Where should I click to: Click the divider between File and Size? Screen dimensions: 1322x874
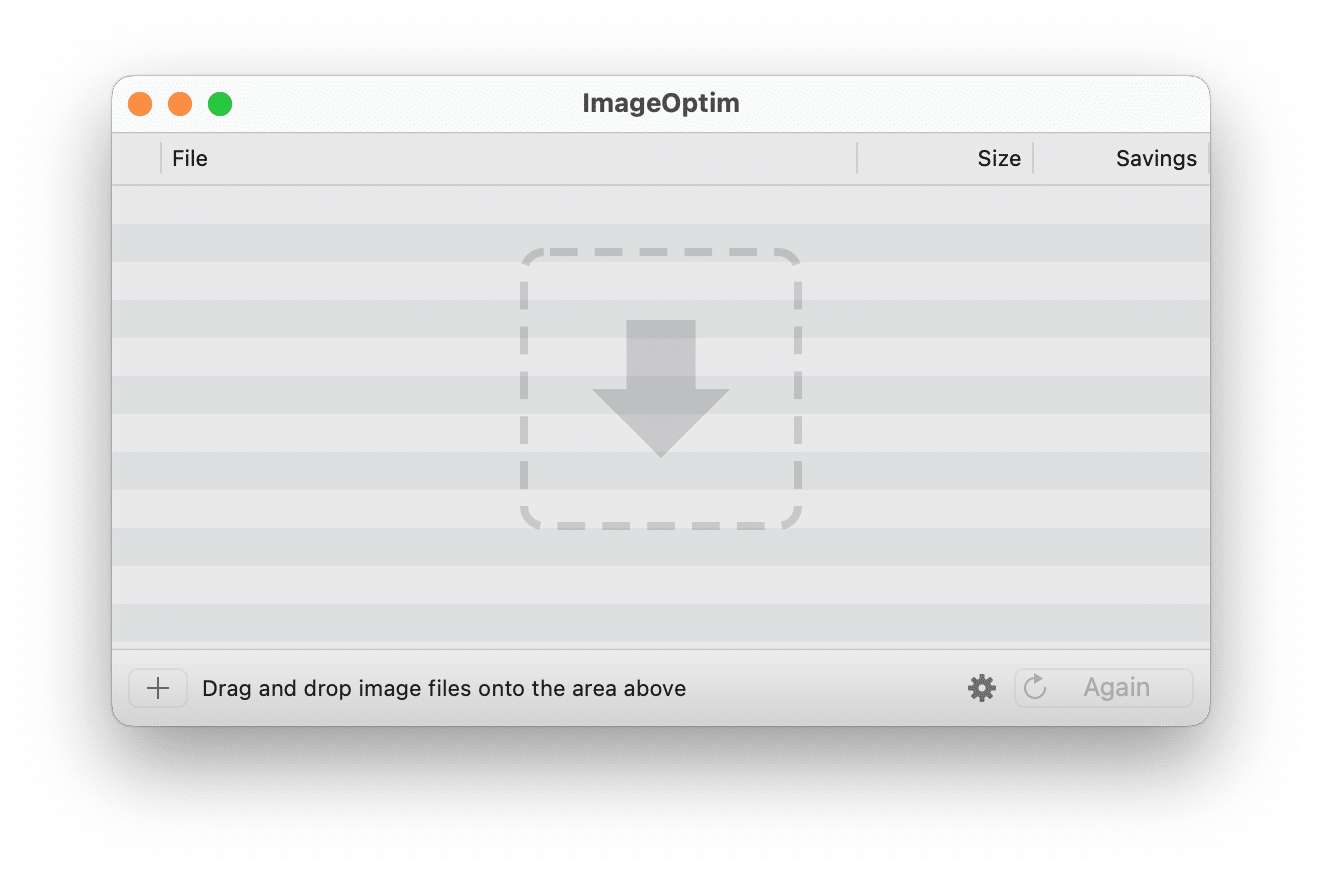click(x=856, y=158)
